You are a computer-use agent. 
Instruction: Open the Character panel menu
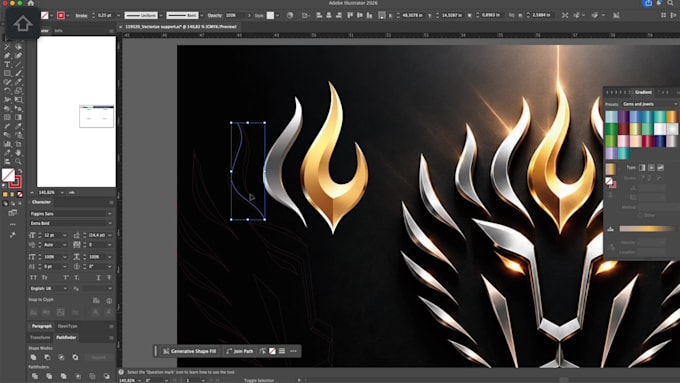[x=111, y=203]
